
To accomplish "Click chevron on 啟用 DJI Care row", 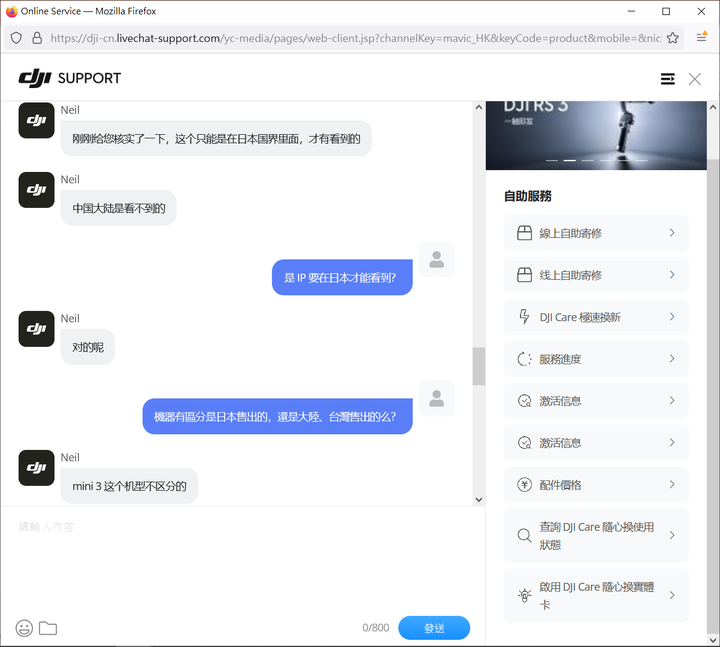I will coord(672,595).
